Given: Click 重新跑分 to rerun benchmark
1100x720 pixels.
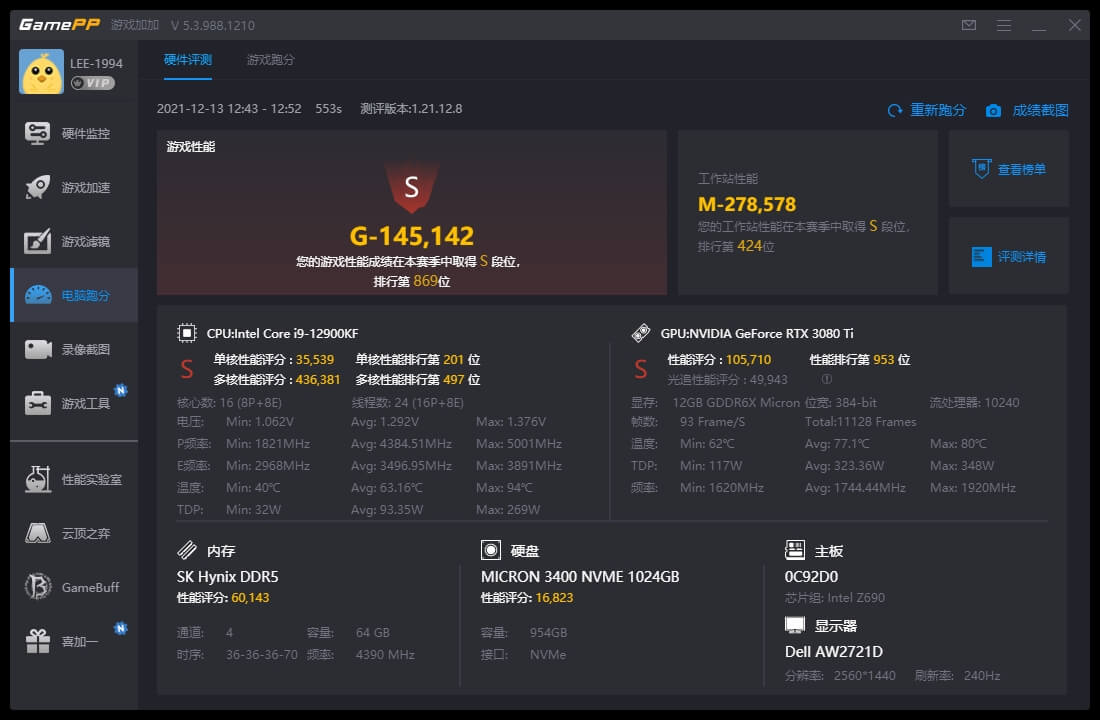Looking at the screenshot, I should point(938,110).
